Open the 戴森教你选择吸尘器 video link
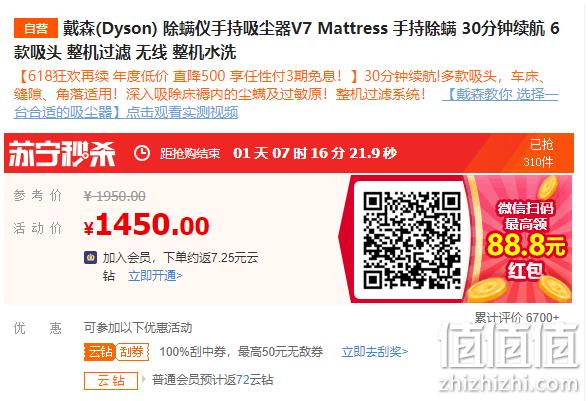The width and height of the screenshot is (588, 401). tap(286, 103)
